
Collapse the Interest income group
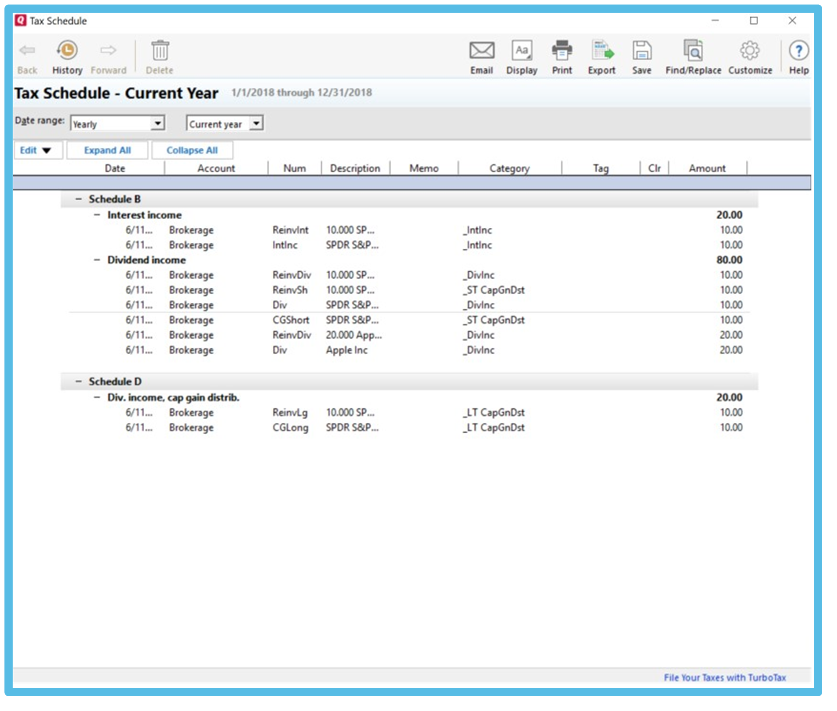click(x=97, y=215)
